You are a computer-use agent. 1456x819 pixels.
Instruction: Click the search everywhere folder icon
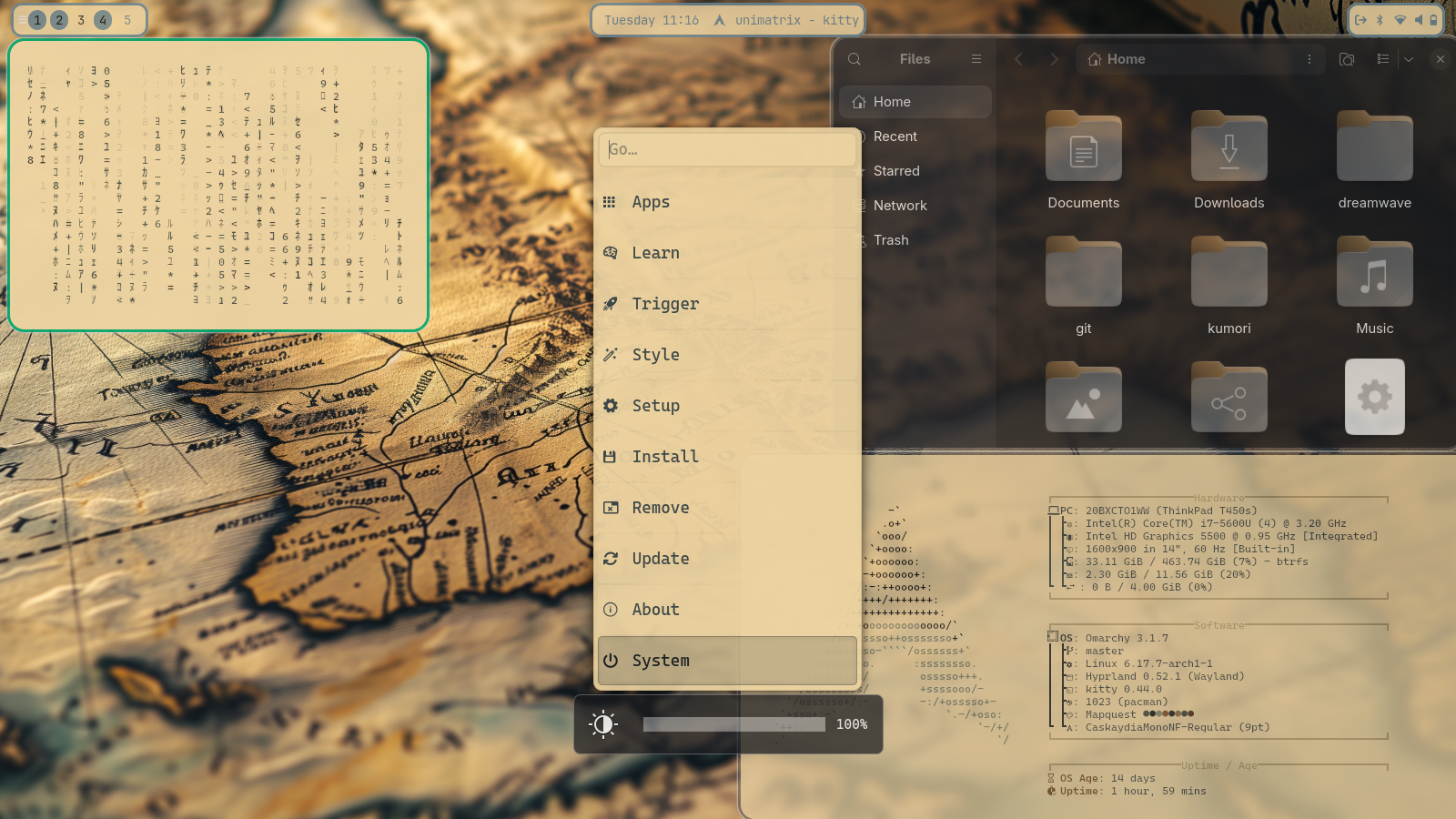click(x=1346, y=59)
